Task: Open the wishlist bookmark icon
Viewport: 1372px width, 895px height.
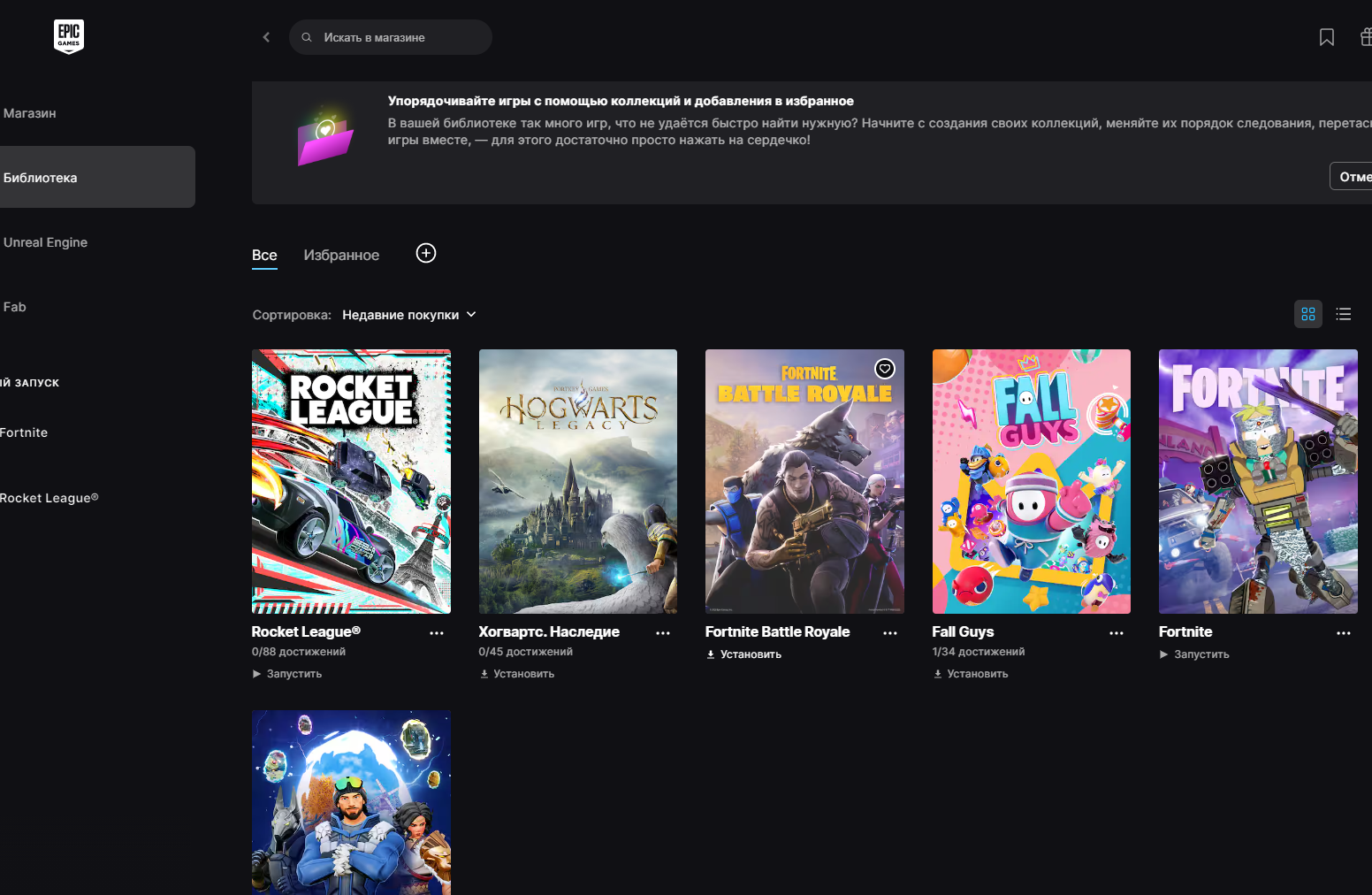Action: (x=1326, y=37)
